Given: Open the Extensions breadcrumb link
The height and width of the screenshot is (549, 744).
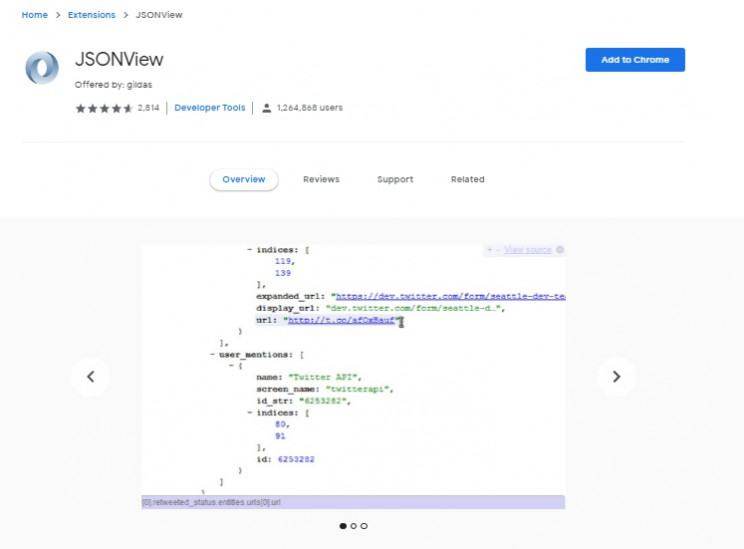Looking at the screenshot, I should click(x=92, y=15).
